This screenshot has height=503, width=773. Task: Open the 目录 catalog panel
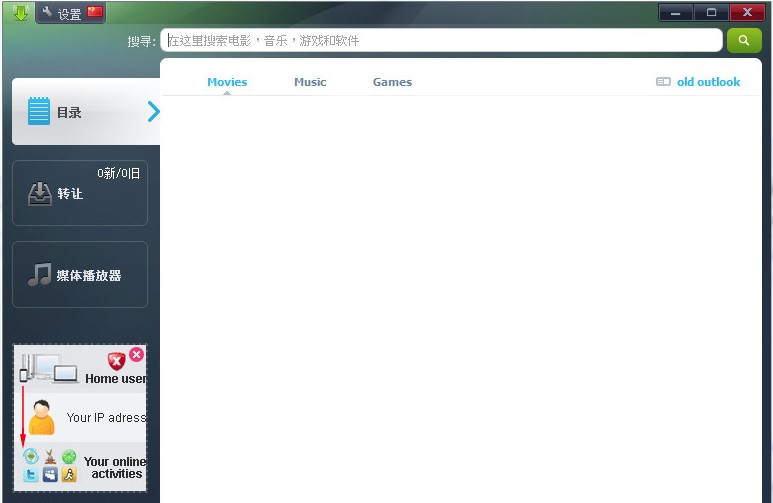[x=86, y=111]
